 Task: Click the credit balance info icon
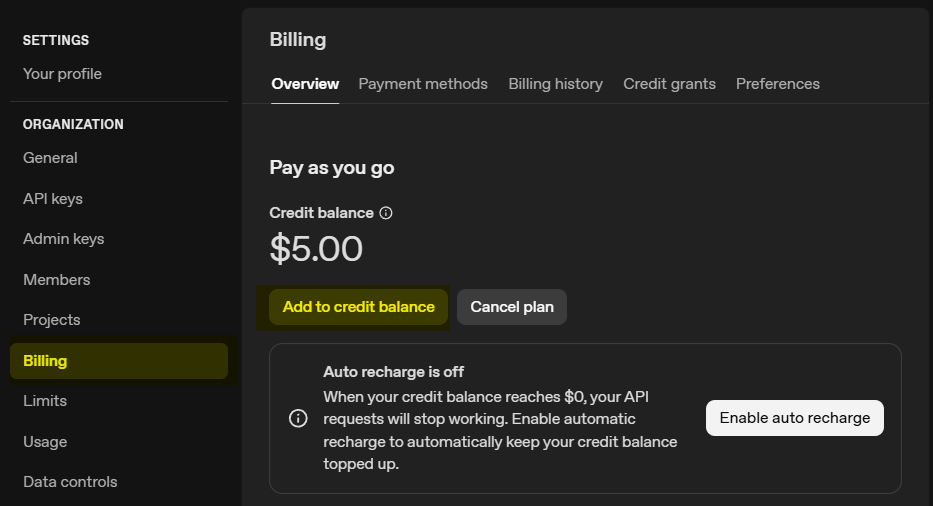(386, 213)
